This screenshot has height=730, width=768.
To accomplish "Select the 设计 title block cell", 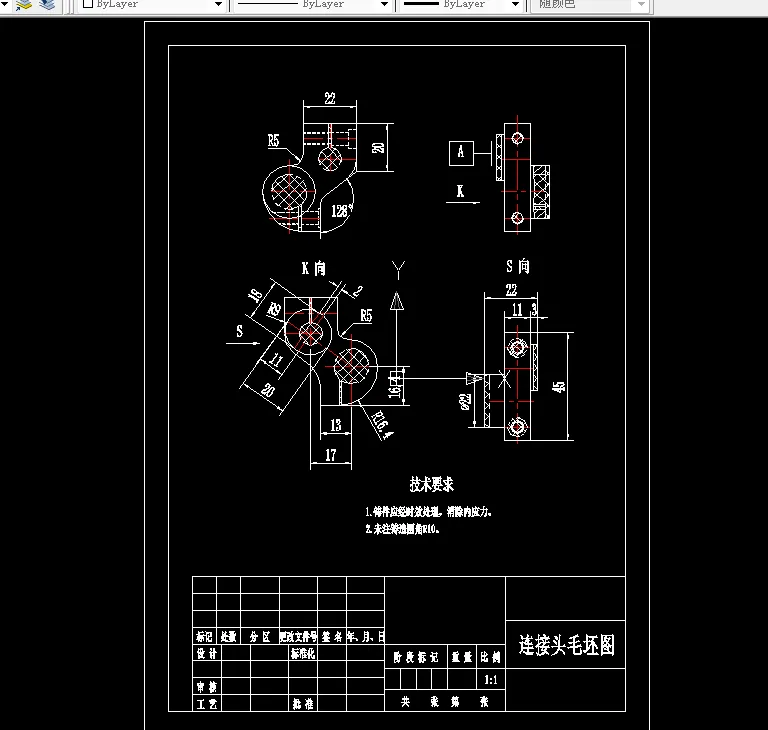I will tap(207, 653).
